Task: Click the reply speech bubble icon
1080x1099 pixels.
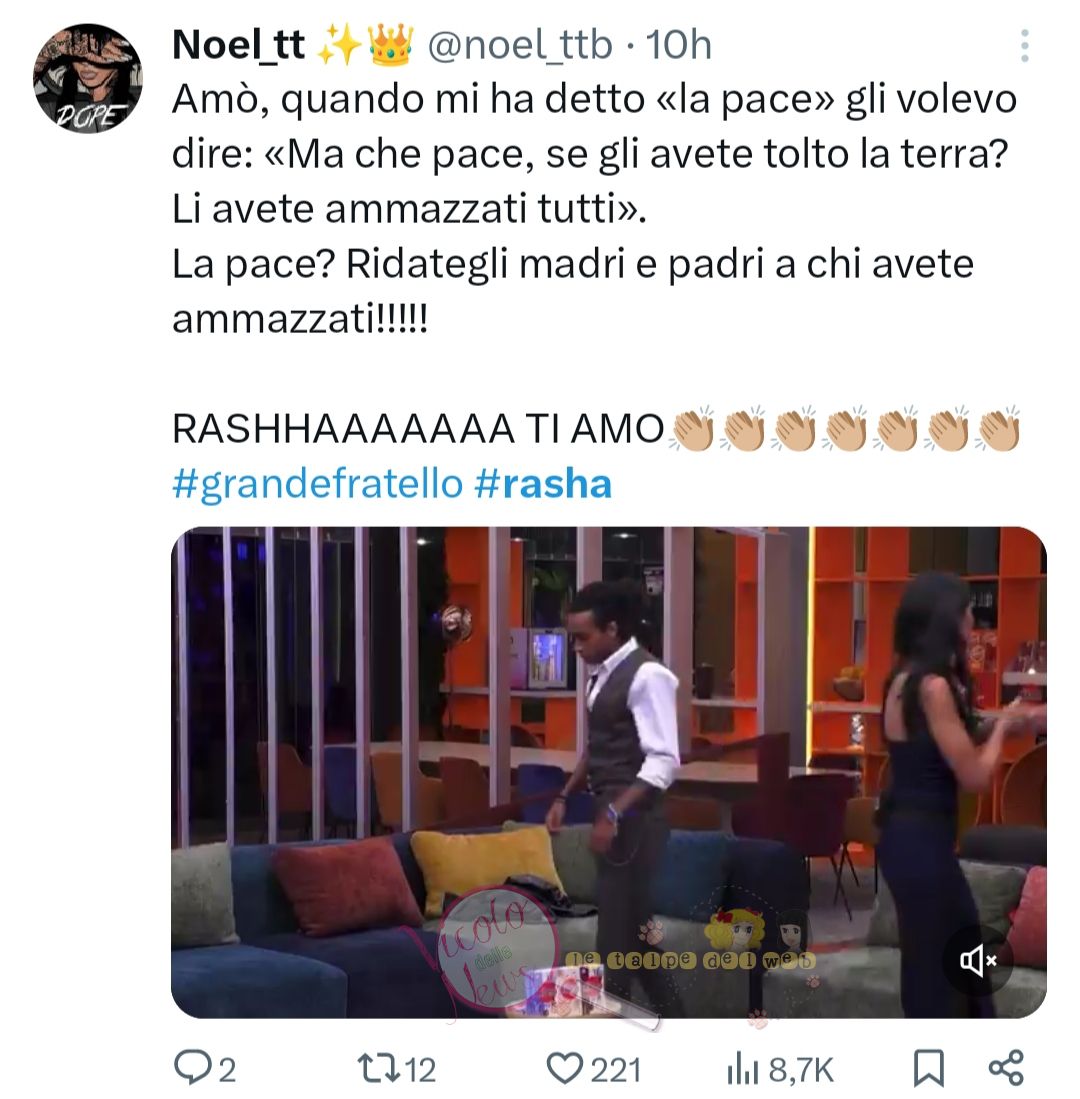Action: coord(190,1069)
